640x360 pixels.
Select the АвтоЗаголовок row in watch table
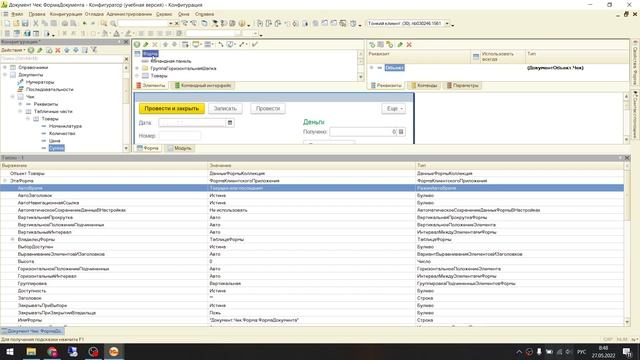pyautogui.click(x=312, y=196)
